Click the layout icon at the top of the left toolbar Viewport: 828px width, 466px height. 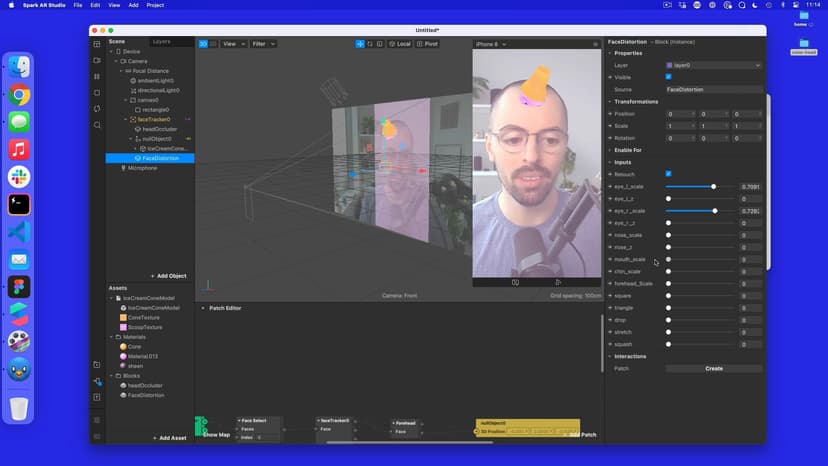(97, 44)
